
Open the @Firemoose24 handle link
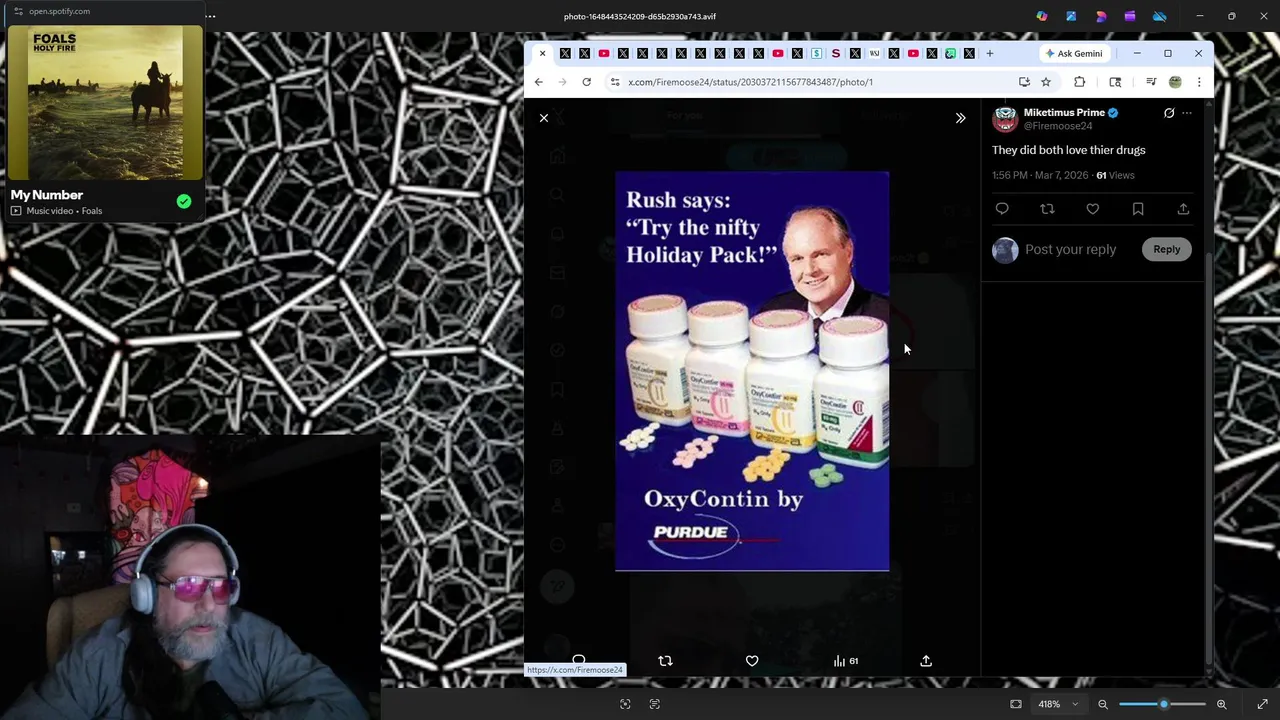(x=1058, y=126)
